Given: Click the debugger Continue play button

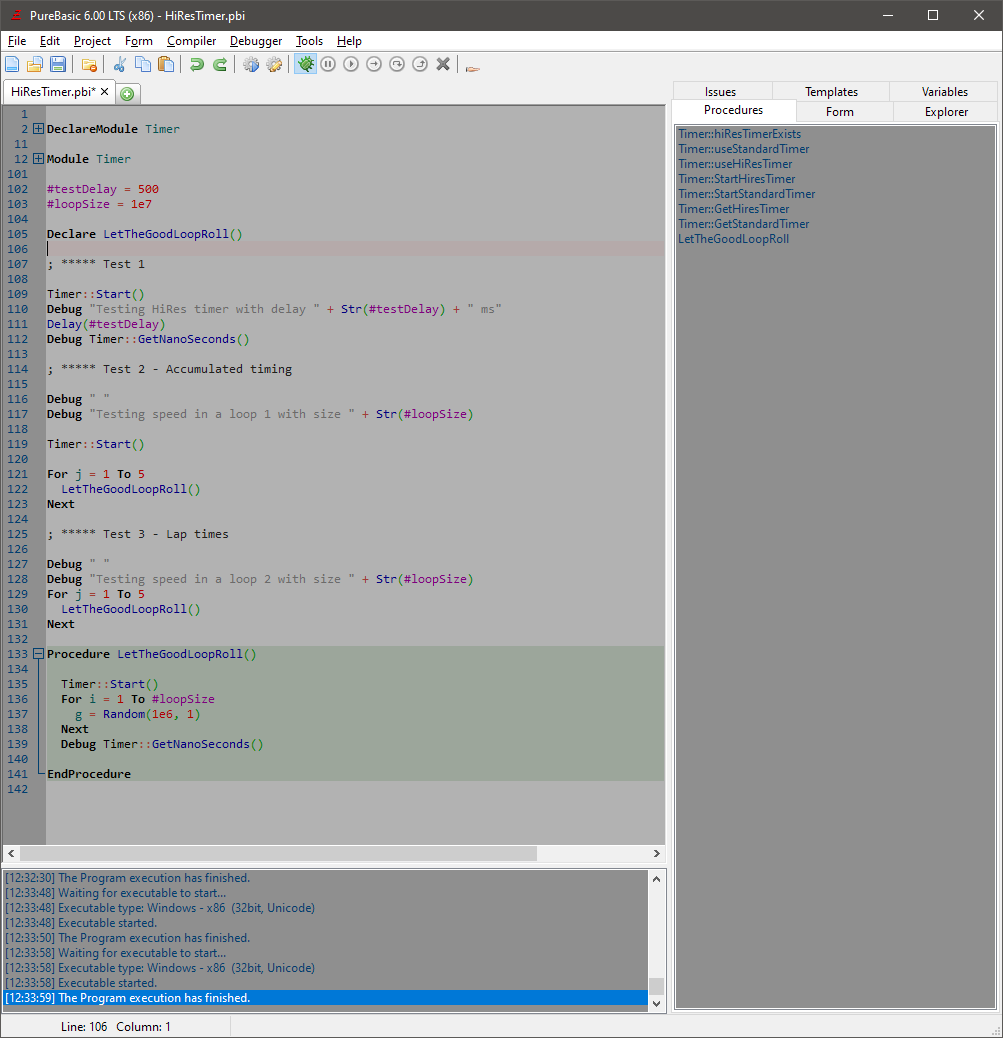Looking at the screenshot, I should point(351,64).
